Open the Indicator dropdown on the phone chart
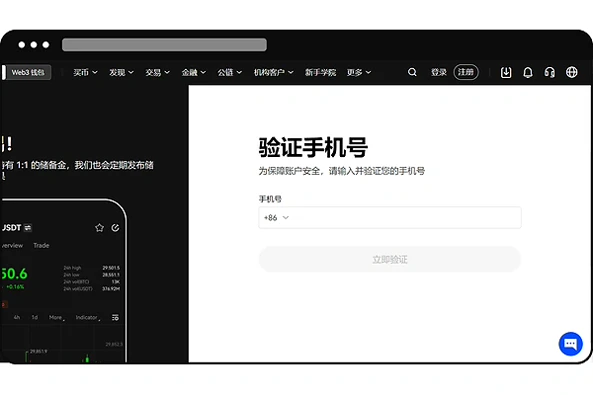Viewport: 593px width, 395px height. (x=88, y=317)
